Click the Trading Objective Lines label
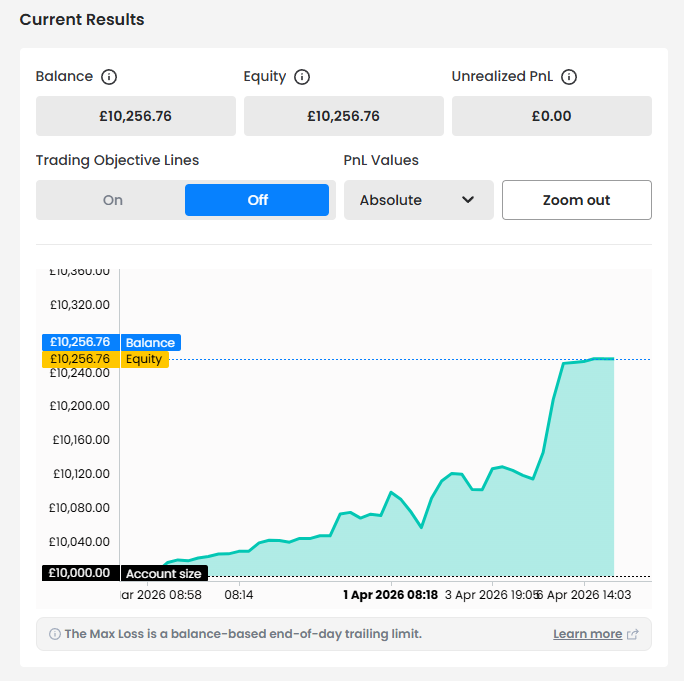This screenshot has height=681, width=684. (x=117, y=161)
